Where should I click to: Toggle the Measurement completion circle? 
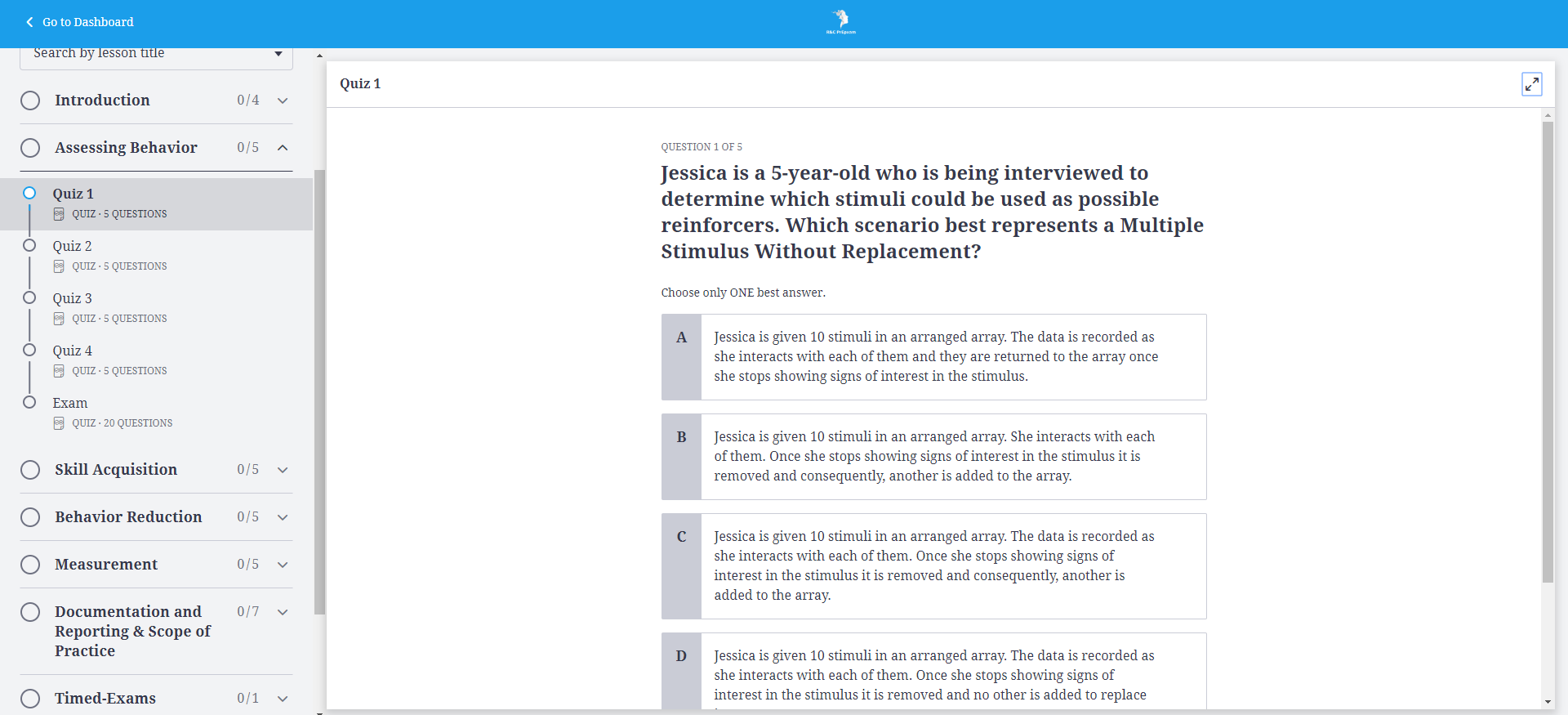(30, 565)
